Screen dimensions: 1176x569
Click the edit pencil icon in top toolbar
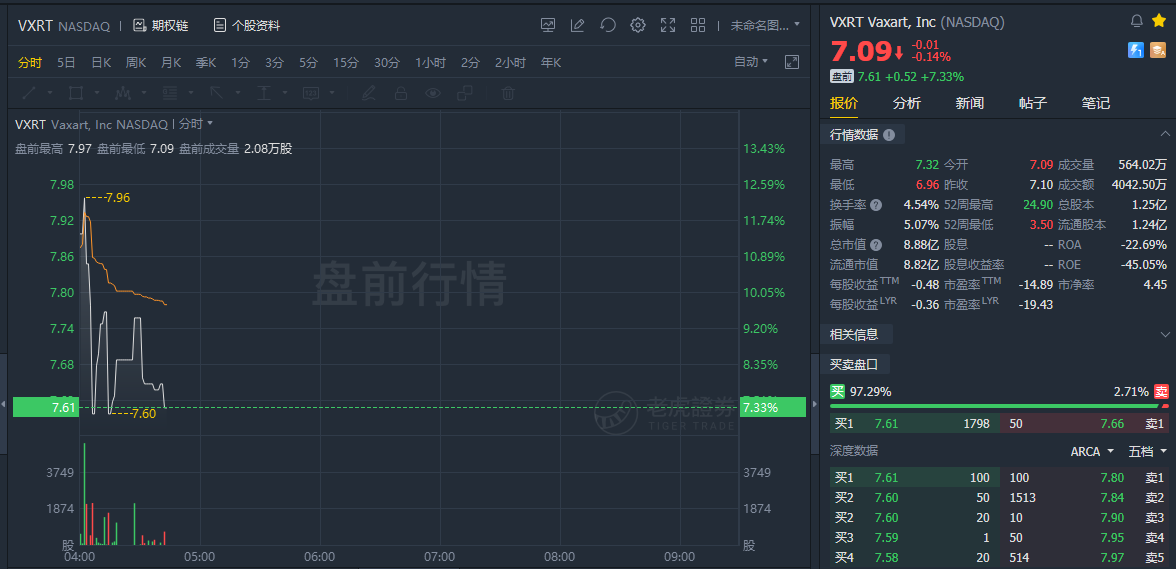click(x=578, y=25)
